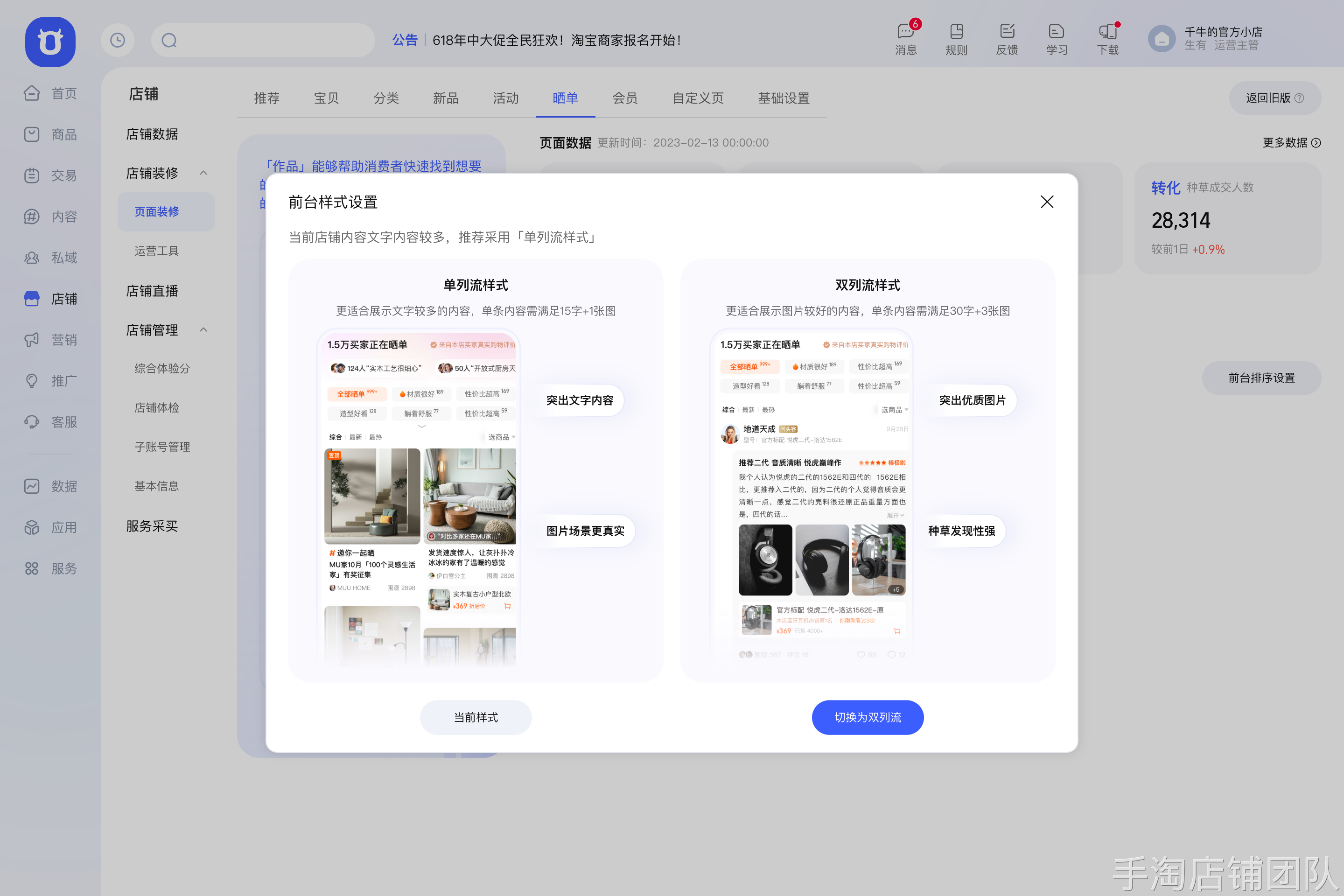Open 应用 apps in sidebar
Image resolution: width=1344 pixels, height=896 pixels.
tap(50, 527)
